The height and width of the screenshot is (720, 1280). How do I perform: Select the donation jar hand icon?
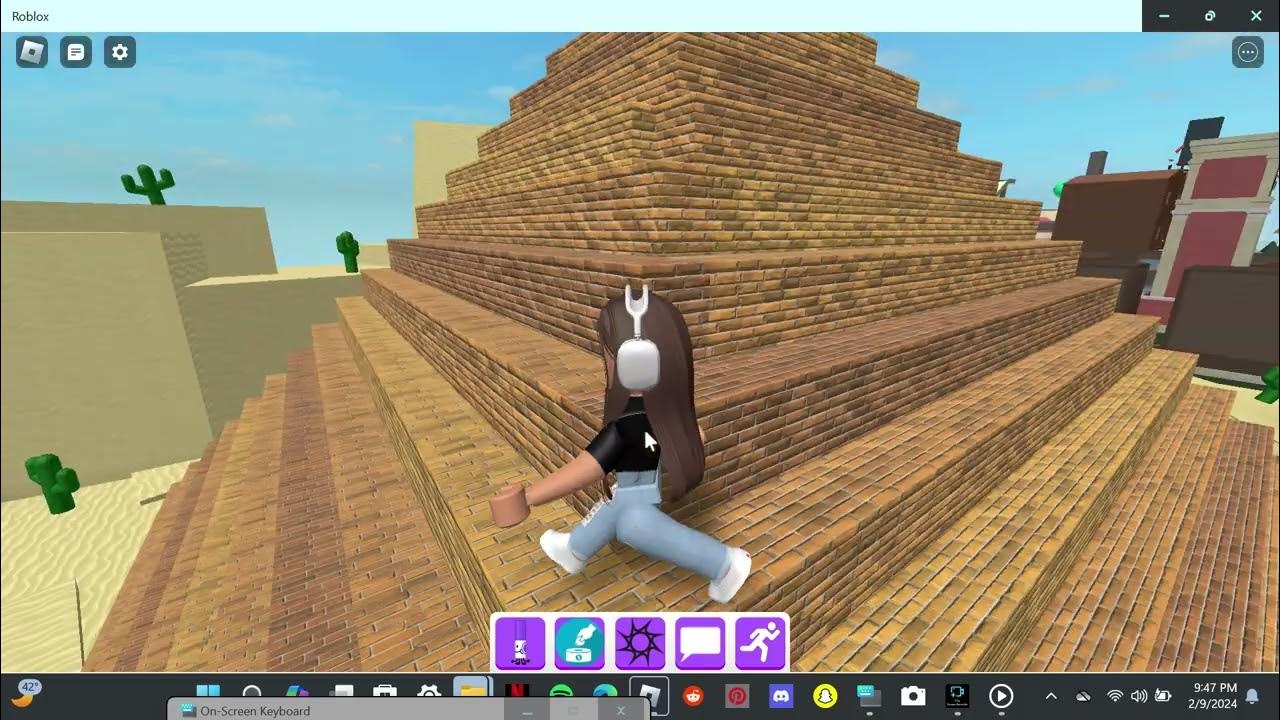pos(580,643)
